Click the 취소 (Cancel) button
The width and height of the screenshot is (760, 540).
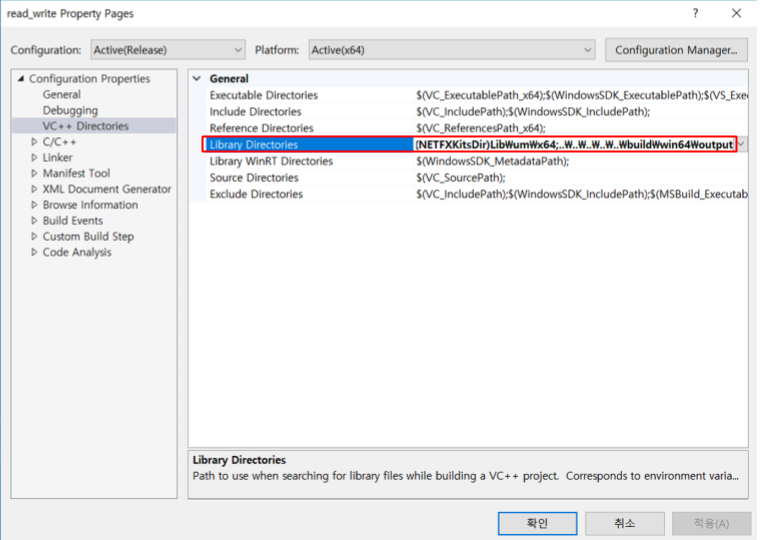(624, 523)
